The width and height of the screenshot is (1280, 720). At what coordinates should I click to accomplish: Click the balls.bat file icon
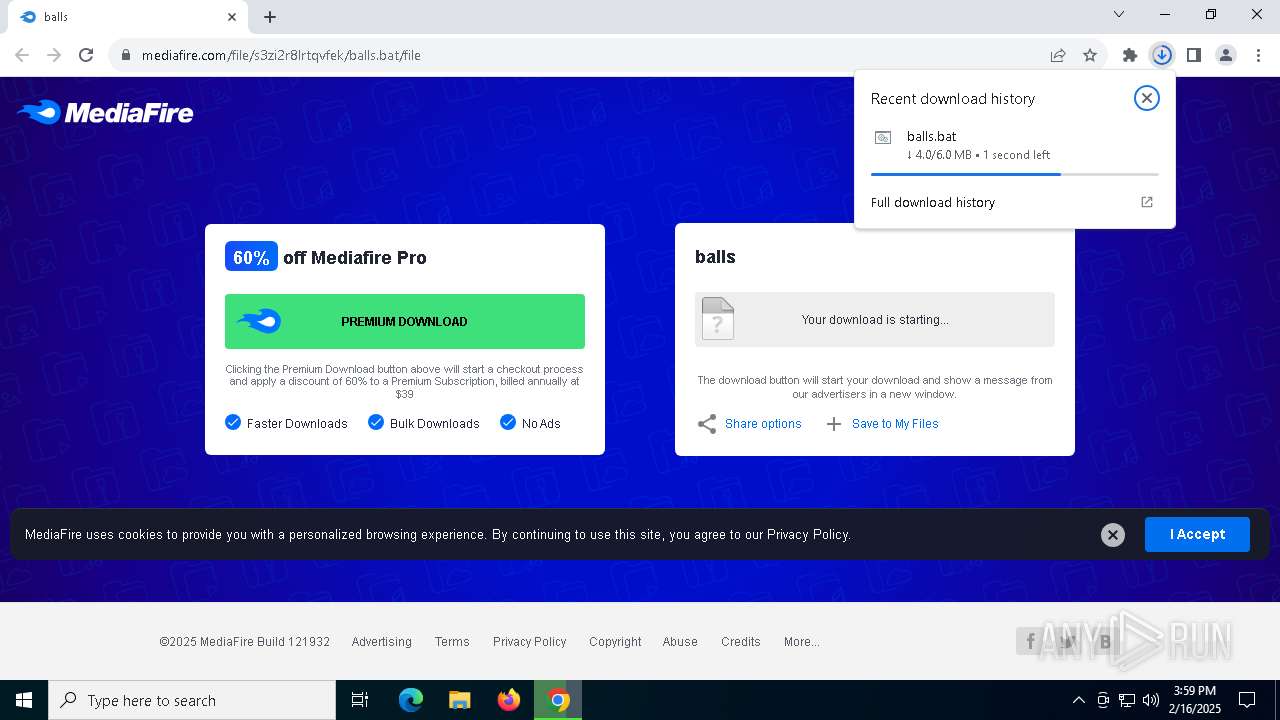[883, 138]
